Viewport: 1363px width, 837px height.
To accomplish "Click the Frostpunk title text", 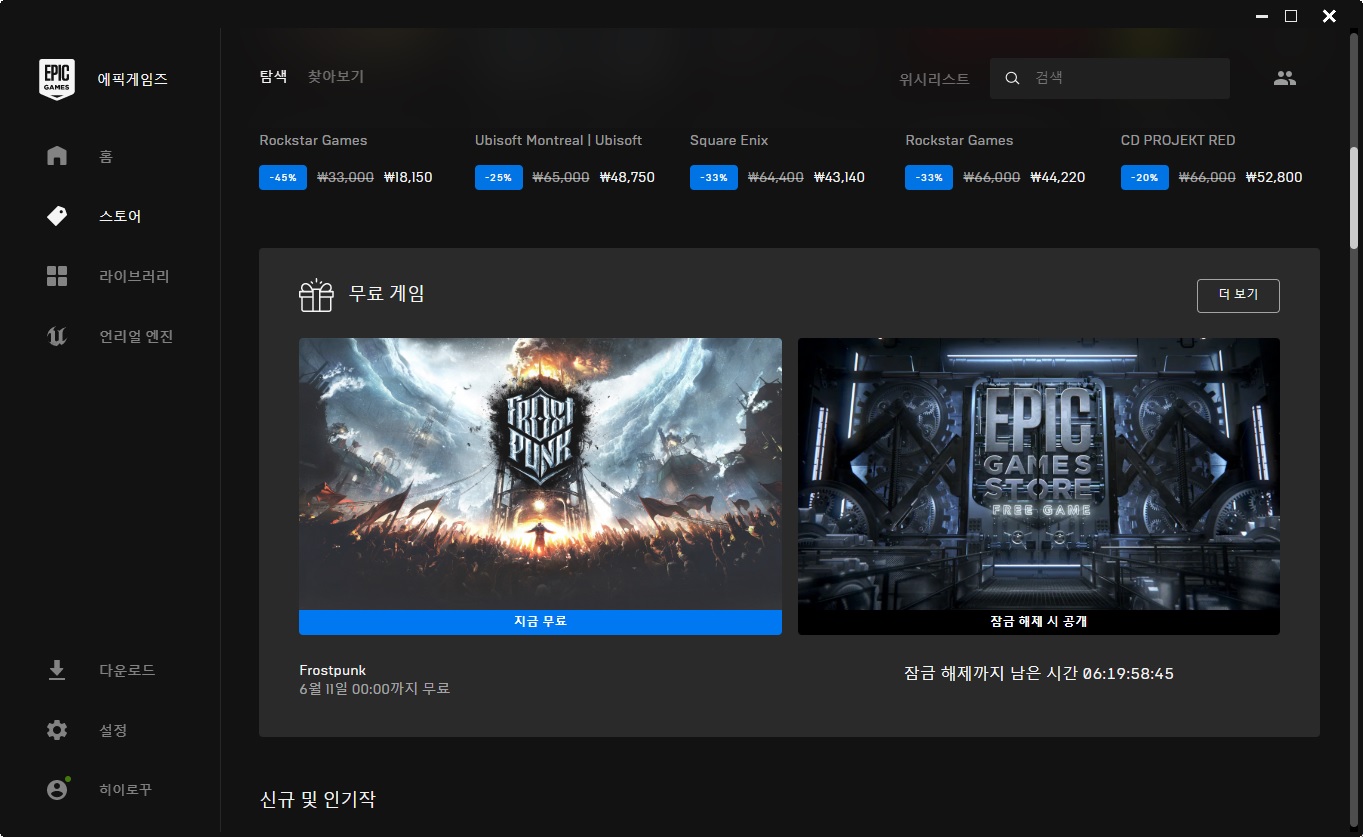I will tap(333, 670).
